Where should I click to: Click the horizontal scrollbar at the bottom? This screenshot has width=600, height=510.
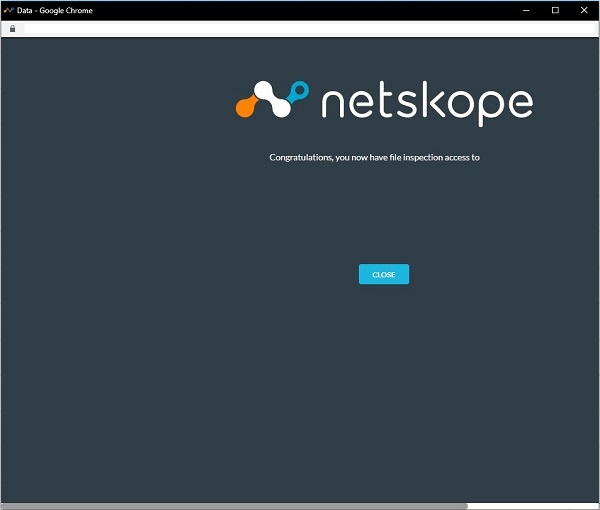coord(234,506)
